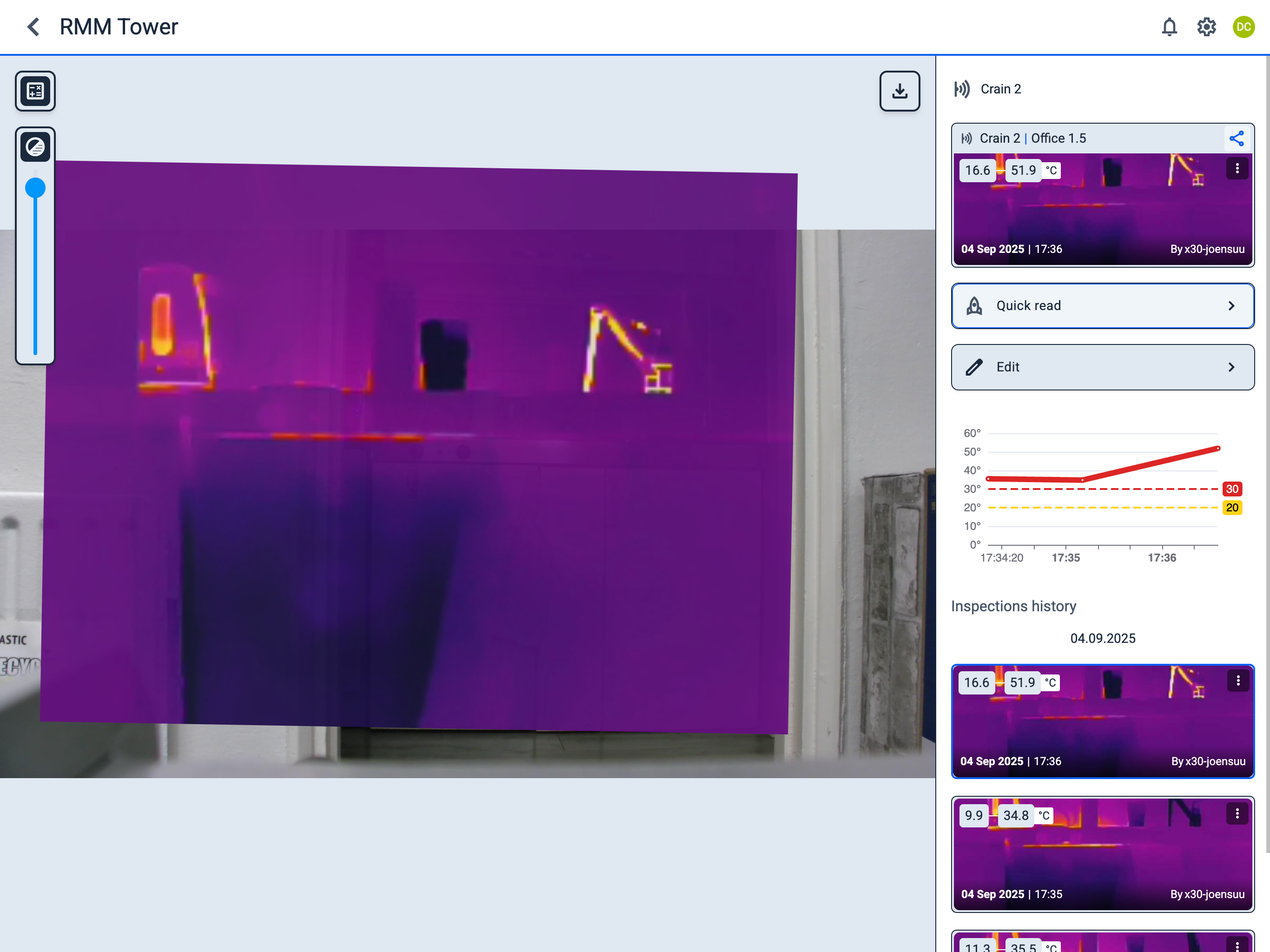
Task: Click the 04.09.2025 date label
Action: pyautogui.click(x=1102, y=639)
